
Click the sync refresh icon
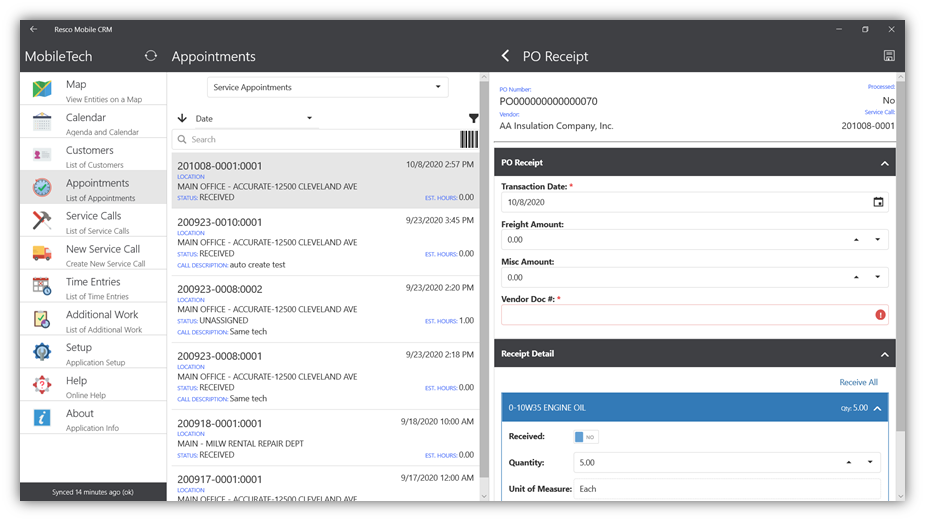pyautogui.click(x=151, y=56)
